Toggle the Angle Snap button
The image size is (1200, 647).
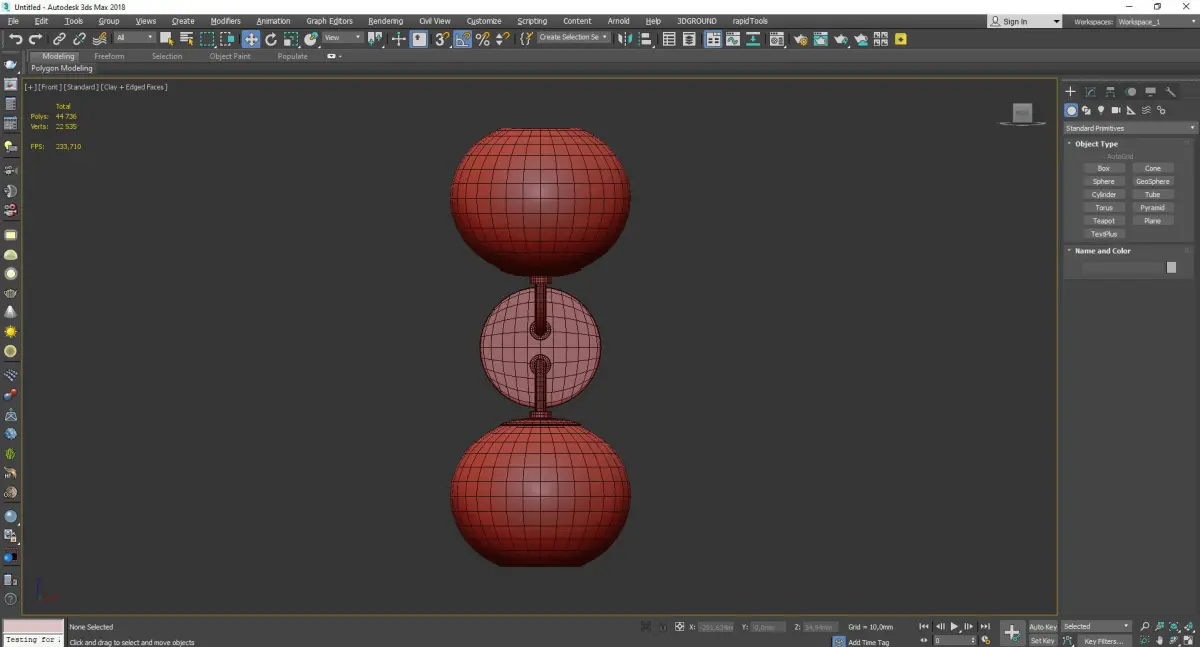tap(463, 39)
